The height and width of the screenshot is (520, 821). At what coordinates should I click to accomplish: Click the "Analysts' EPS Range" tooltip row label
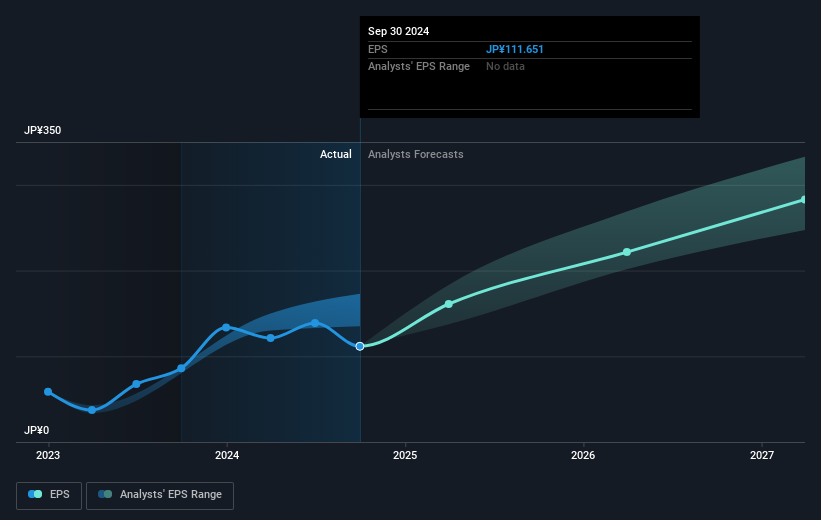pyautogui.click(x=419, y=67)
